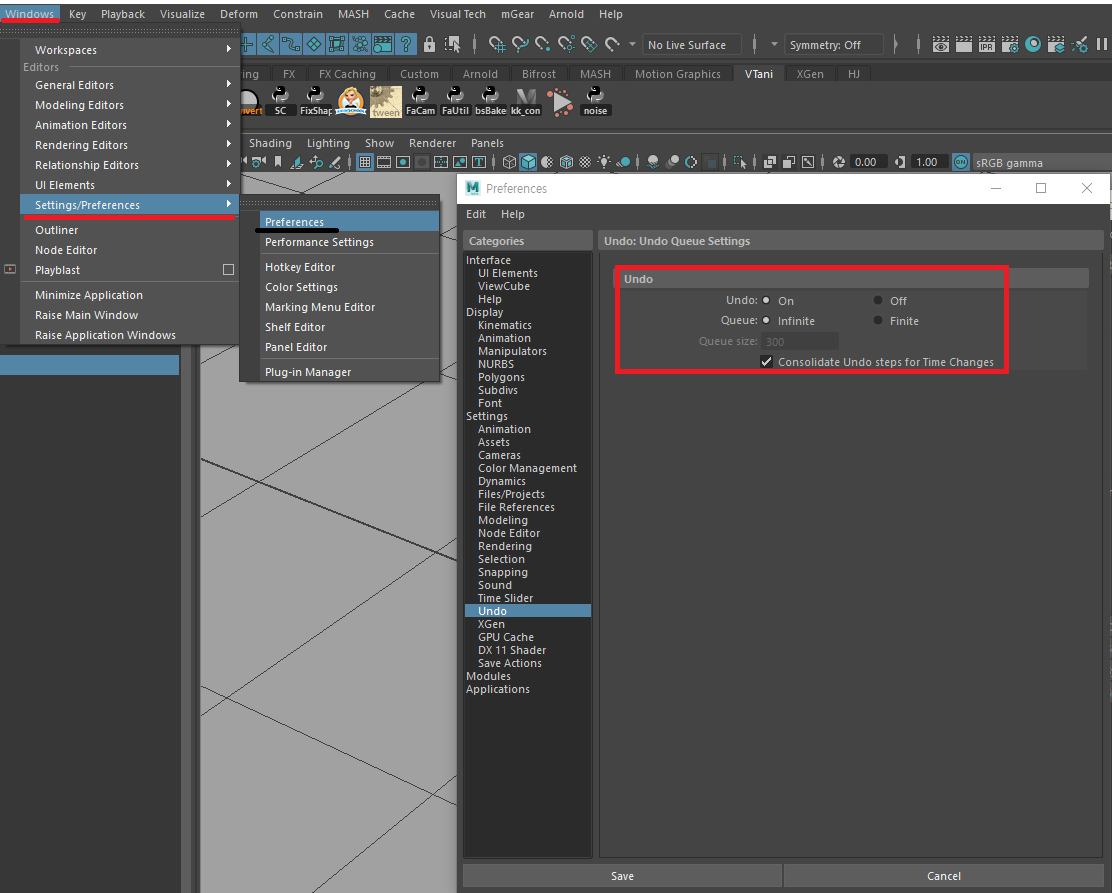Open the Hypershade sphere icon
Viewport: 1112px width, 893px height.
coord(1033,45)
